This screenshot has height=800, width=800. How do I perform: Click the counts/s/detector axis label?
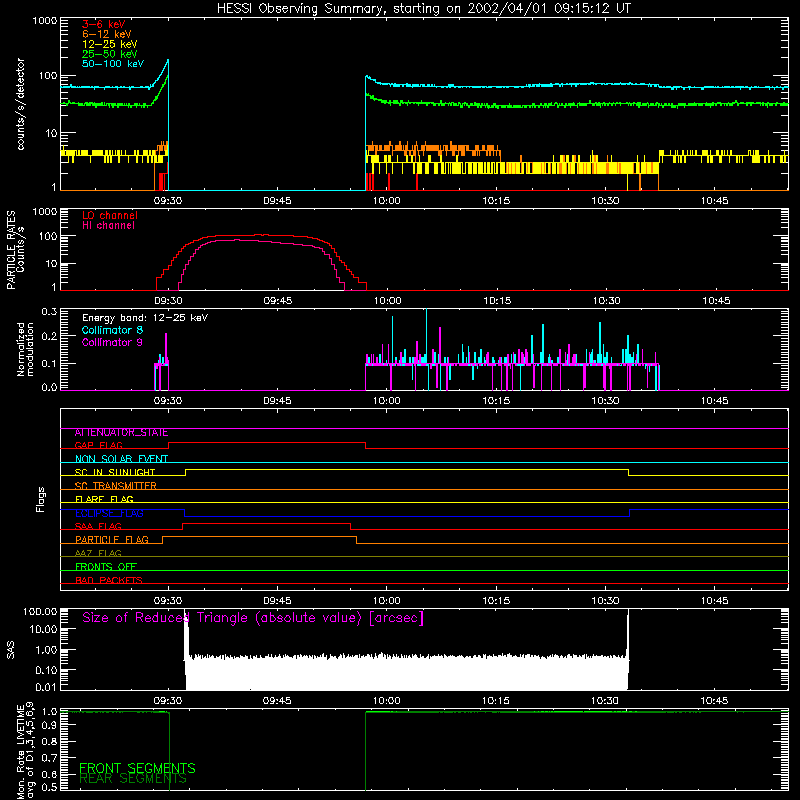point(21,104)
